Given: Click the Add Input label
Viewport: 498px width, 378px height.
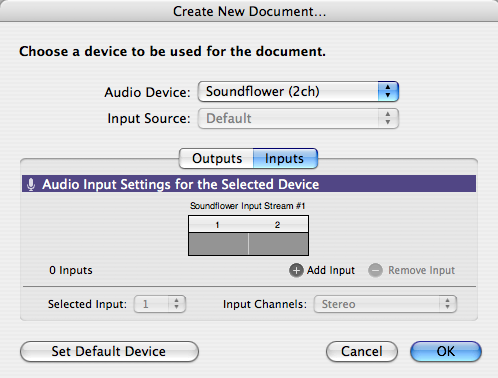Looking at the screenshot, I should [331, 270].
